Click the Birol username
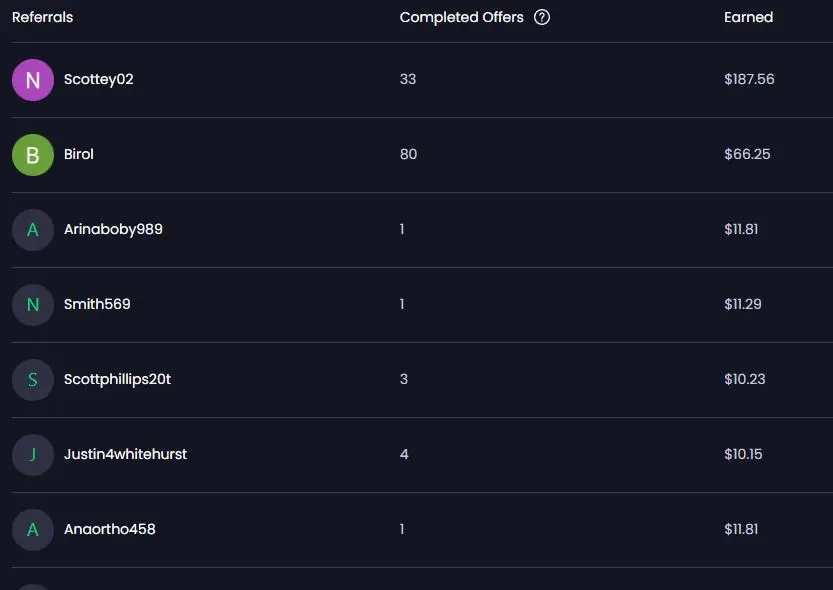The image size is (833, 590). [79, 154]
